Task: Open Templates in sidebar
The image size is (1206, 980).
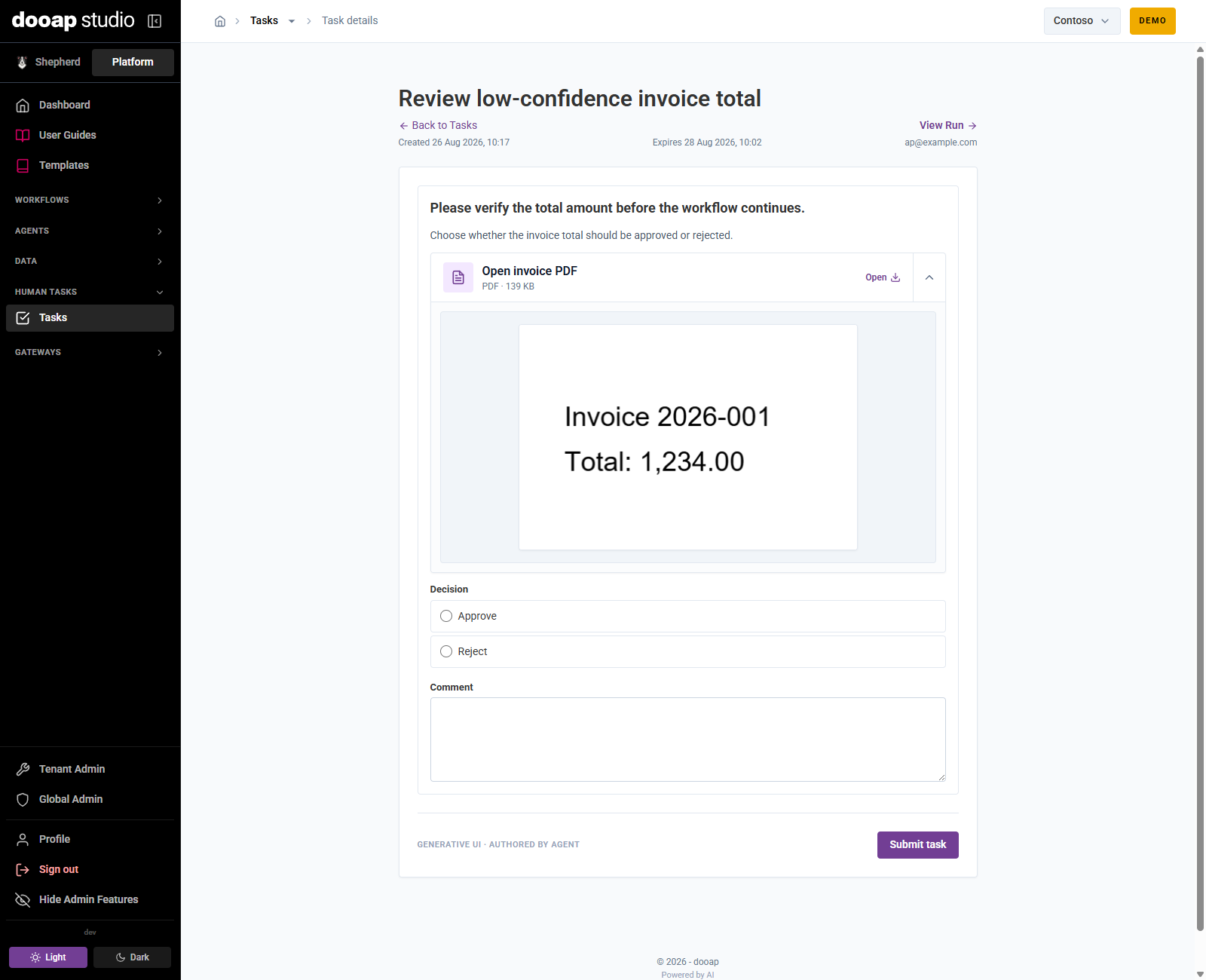Action: [90, 165]
